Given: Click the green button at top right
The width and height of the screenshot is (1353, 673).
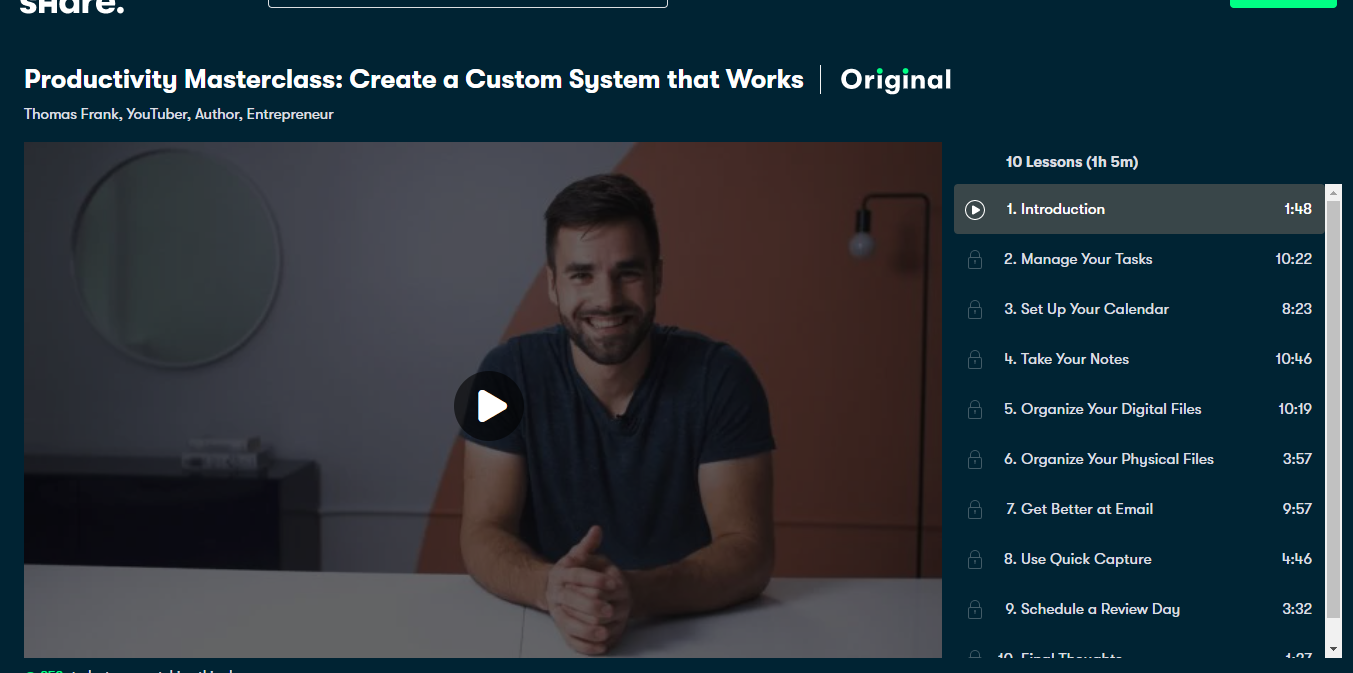Looking at the screenshot, I should click(x=1283, y=3).
